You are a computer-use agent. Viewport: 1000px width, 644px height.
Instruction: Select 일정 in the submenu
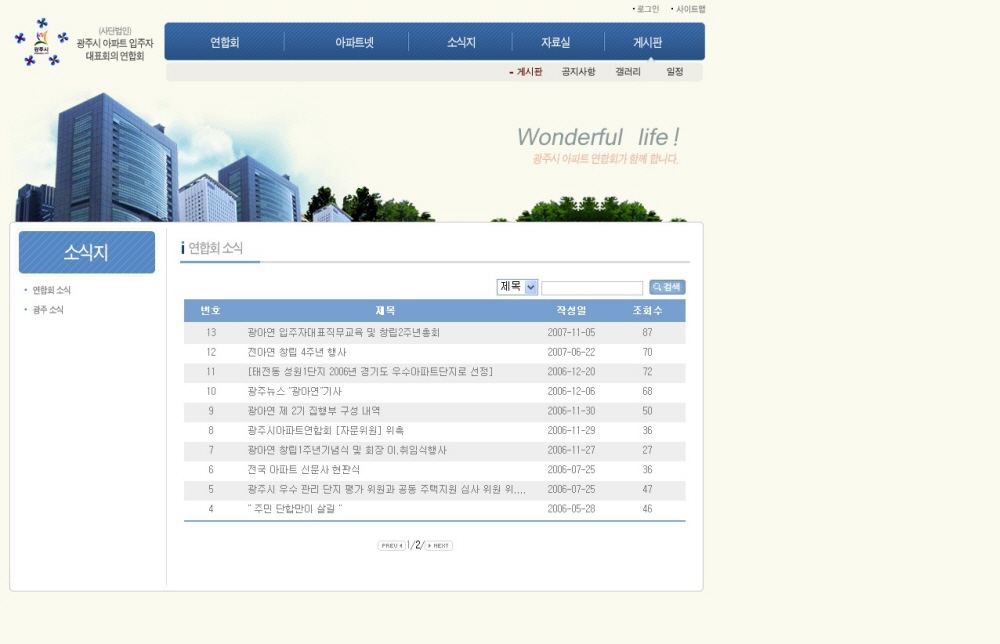point(675,72)
